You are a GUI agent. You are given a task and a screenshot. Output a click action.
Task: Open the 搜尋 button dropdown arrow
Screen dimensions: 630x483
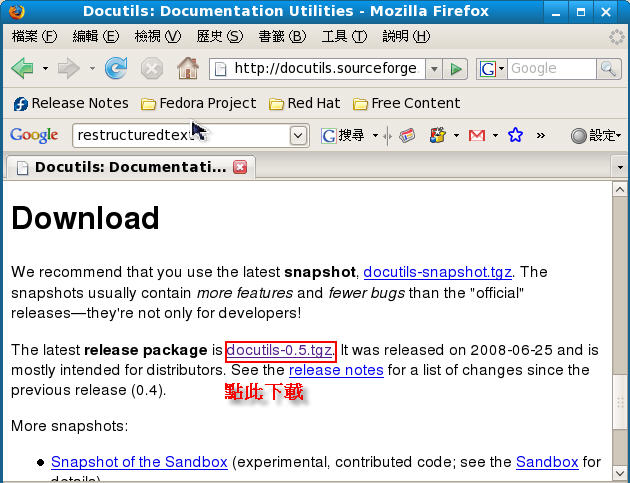(x=375, y=135)
